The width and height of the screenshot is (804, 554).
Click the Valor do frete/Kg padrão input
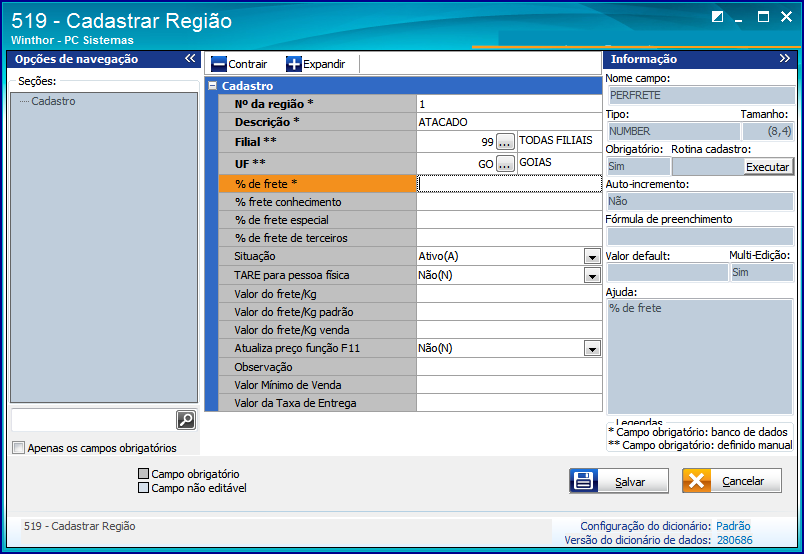509,312
